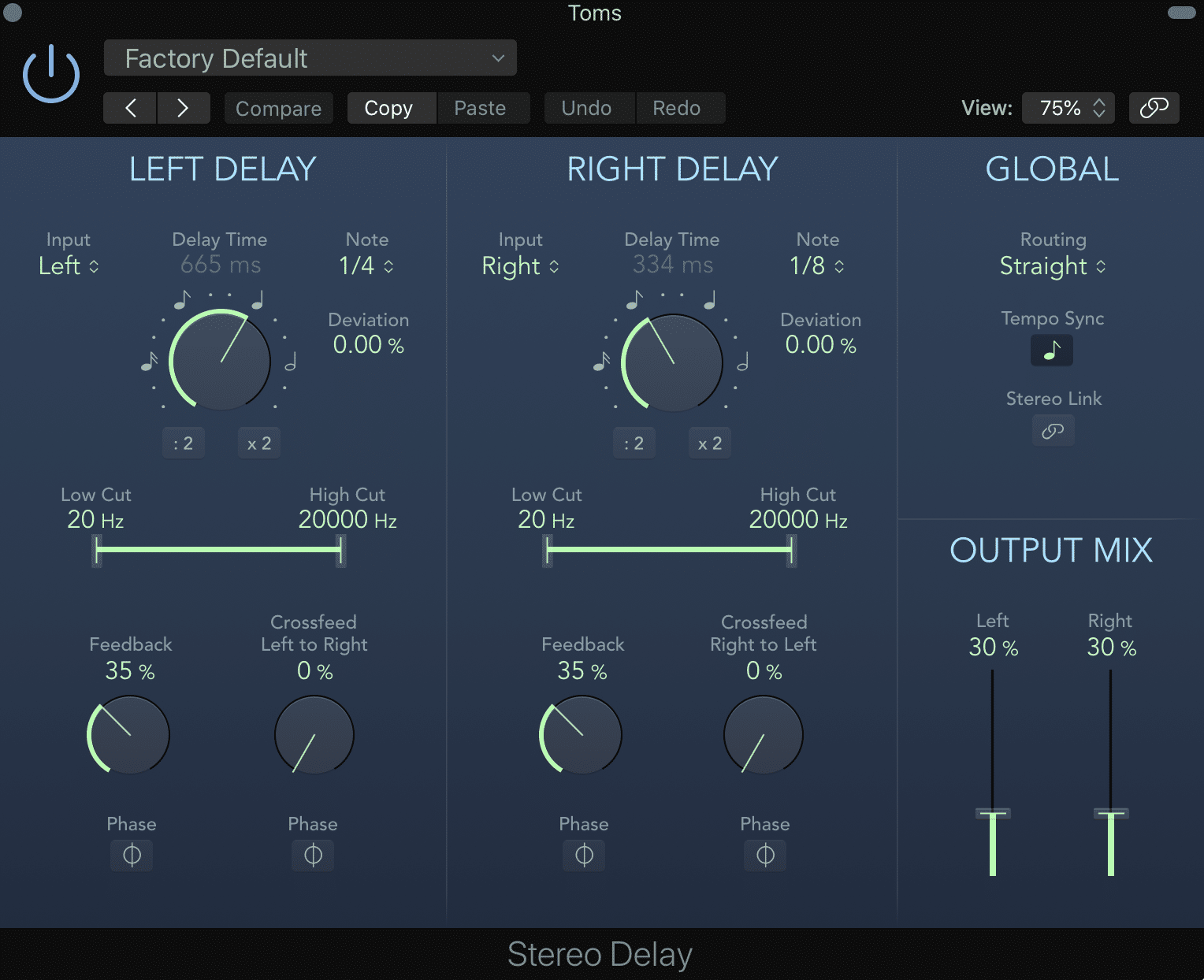1204x980 pixels.
Task: Double Left Delay time with x2
Action: click(x=259, y=444)
